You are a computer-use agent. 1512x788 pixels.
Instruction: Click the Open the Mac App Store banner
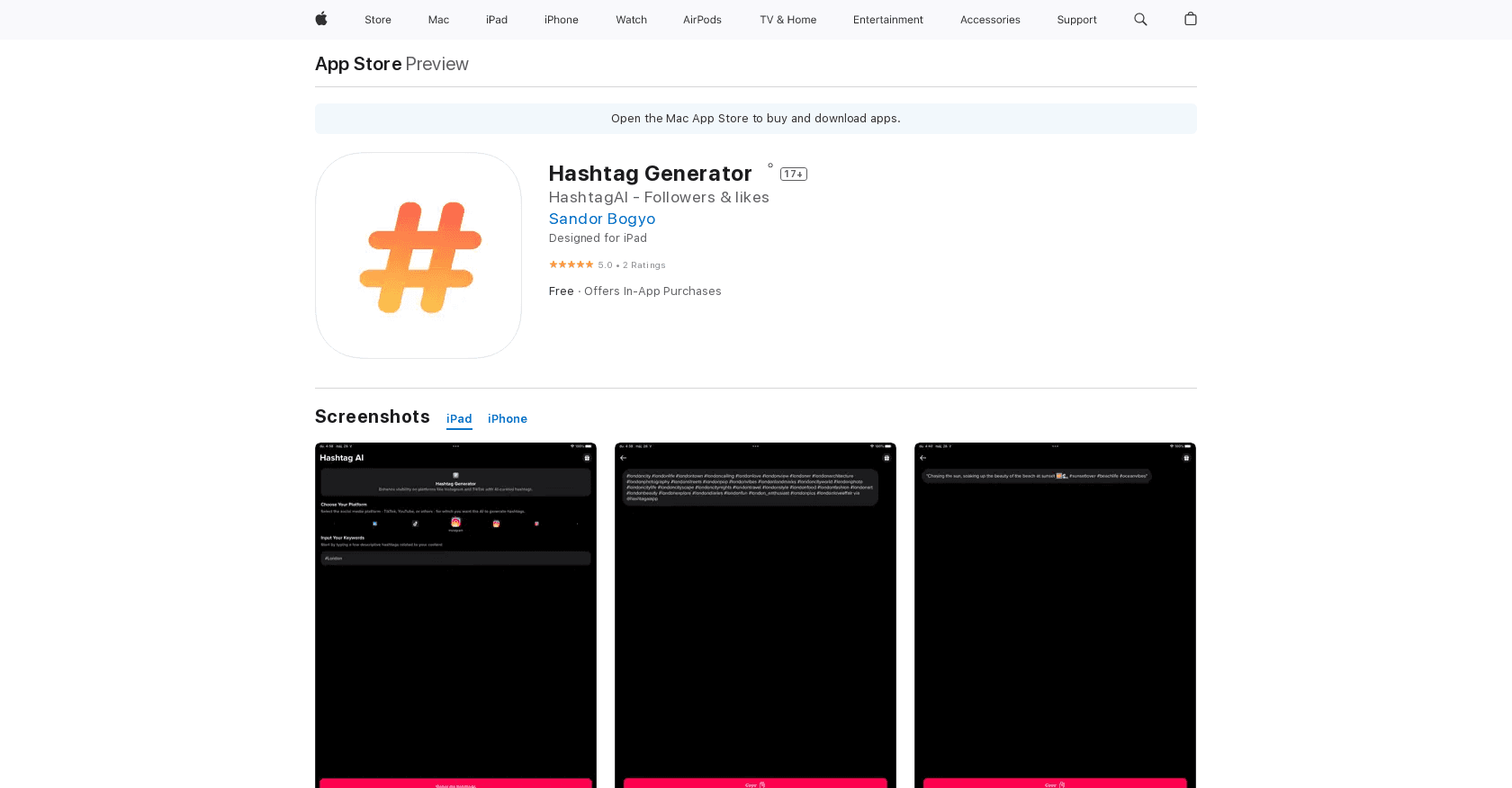pos(756,119)
